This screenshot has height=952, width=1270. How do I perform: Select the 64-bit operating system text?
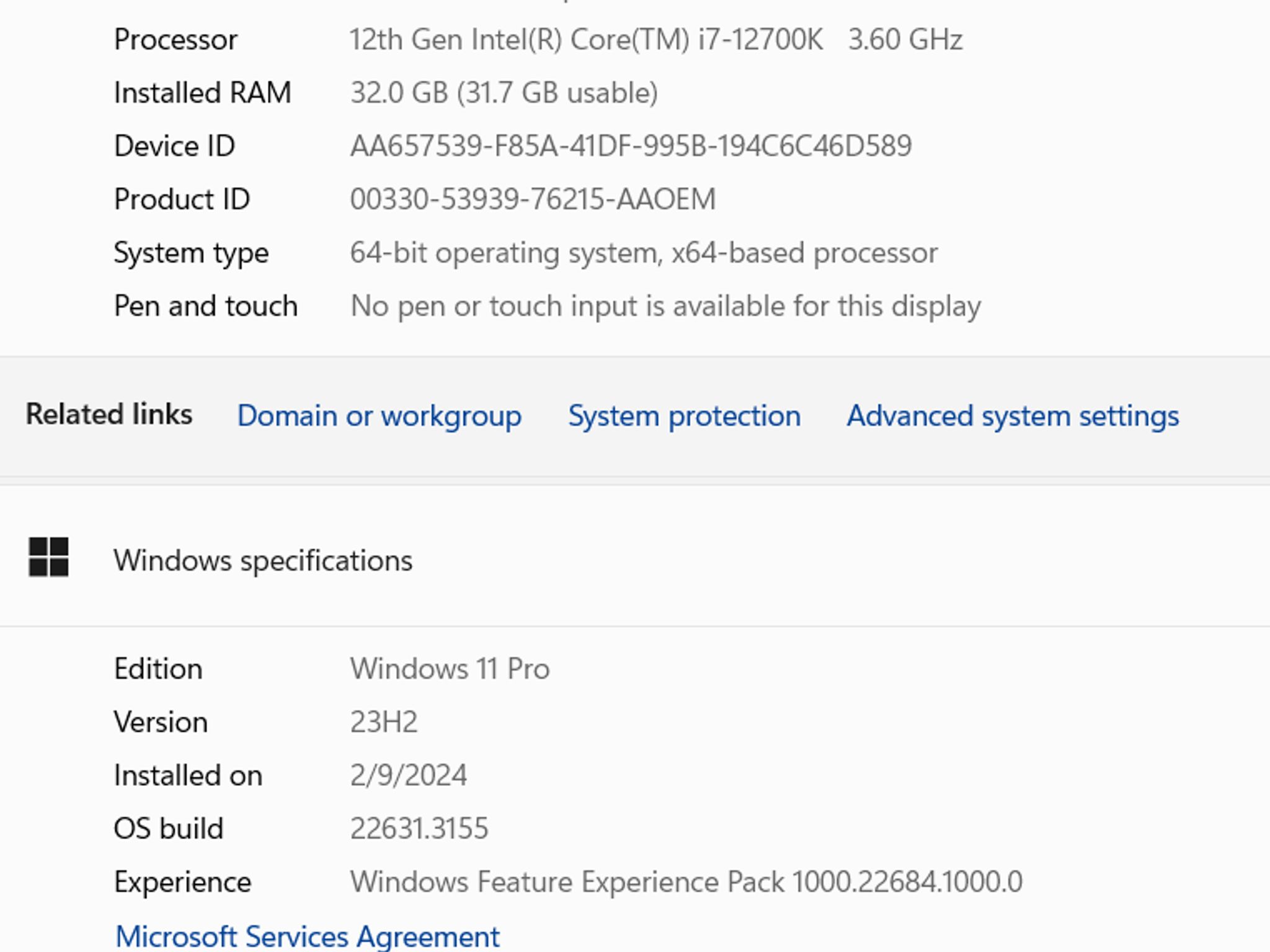[x=644, y=253]
